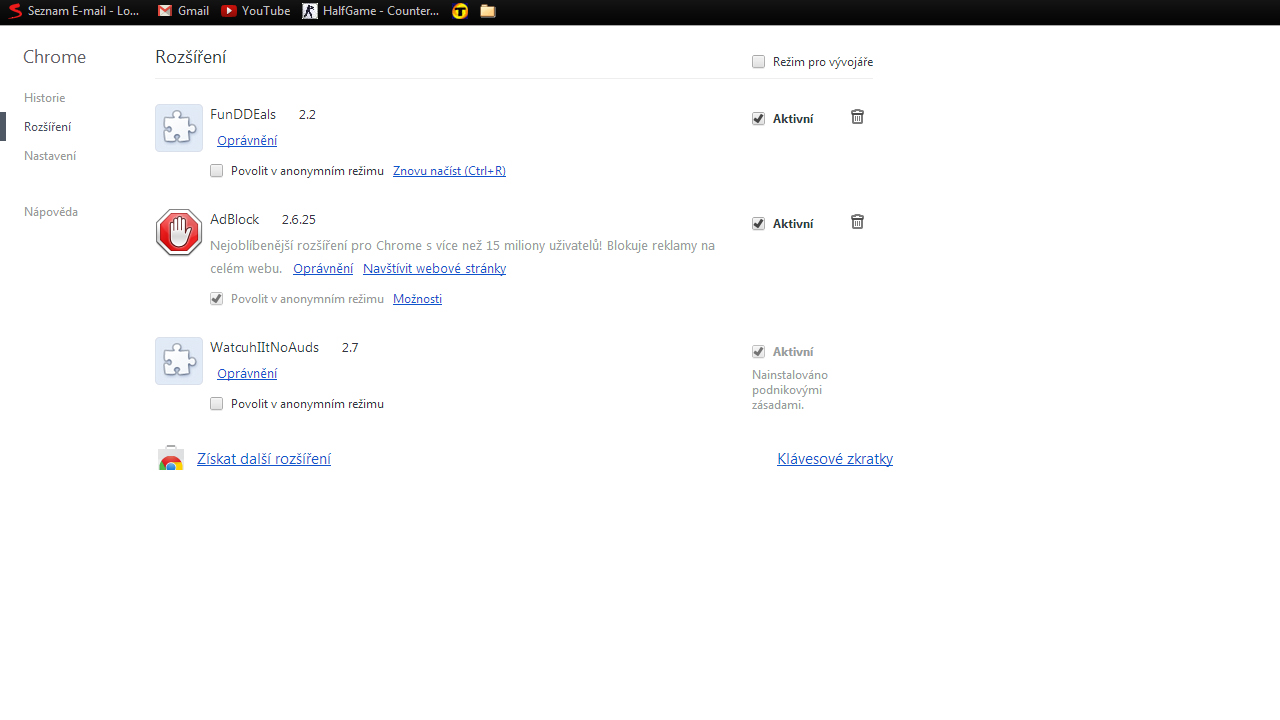Uncheck Aktivní for FunDDEals
This screenshot has width=1280, height=720.
(x=758, y=119)
